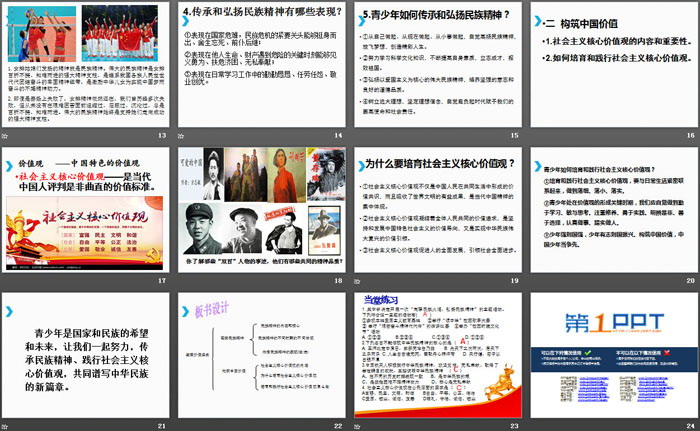
Task: Select slide 14 thumbnail about 传承和弘扬民族精神表现
Action: click(x=262, y=65)
